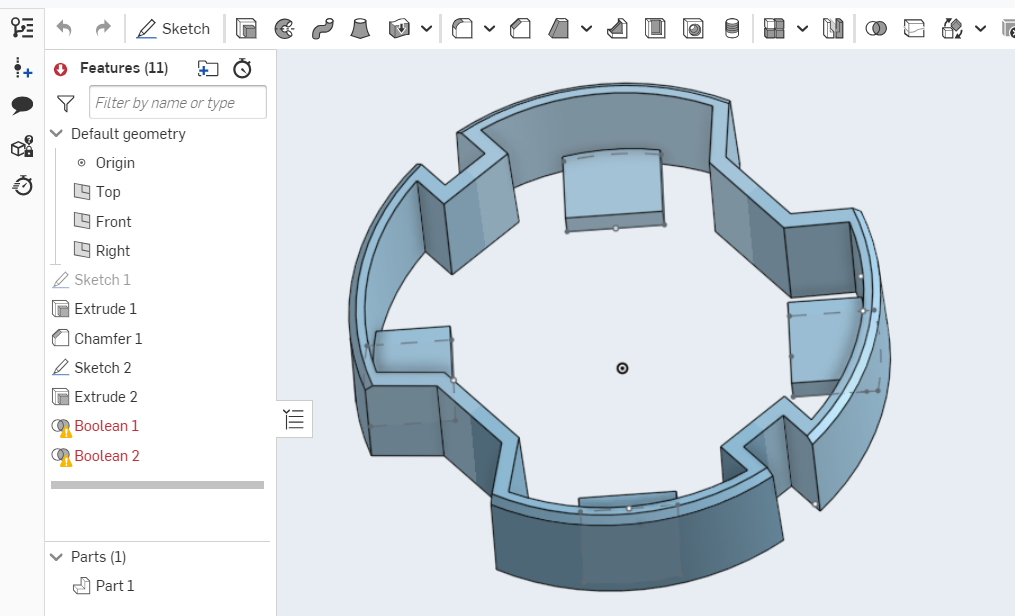Select the Hole tool
The image size is (1015, 616).
pos(693,28)
